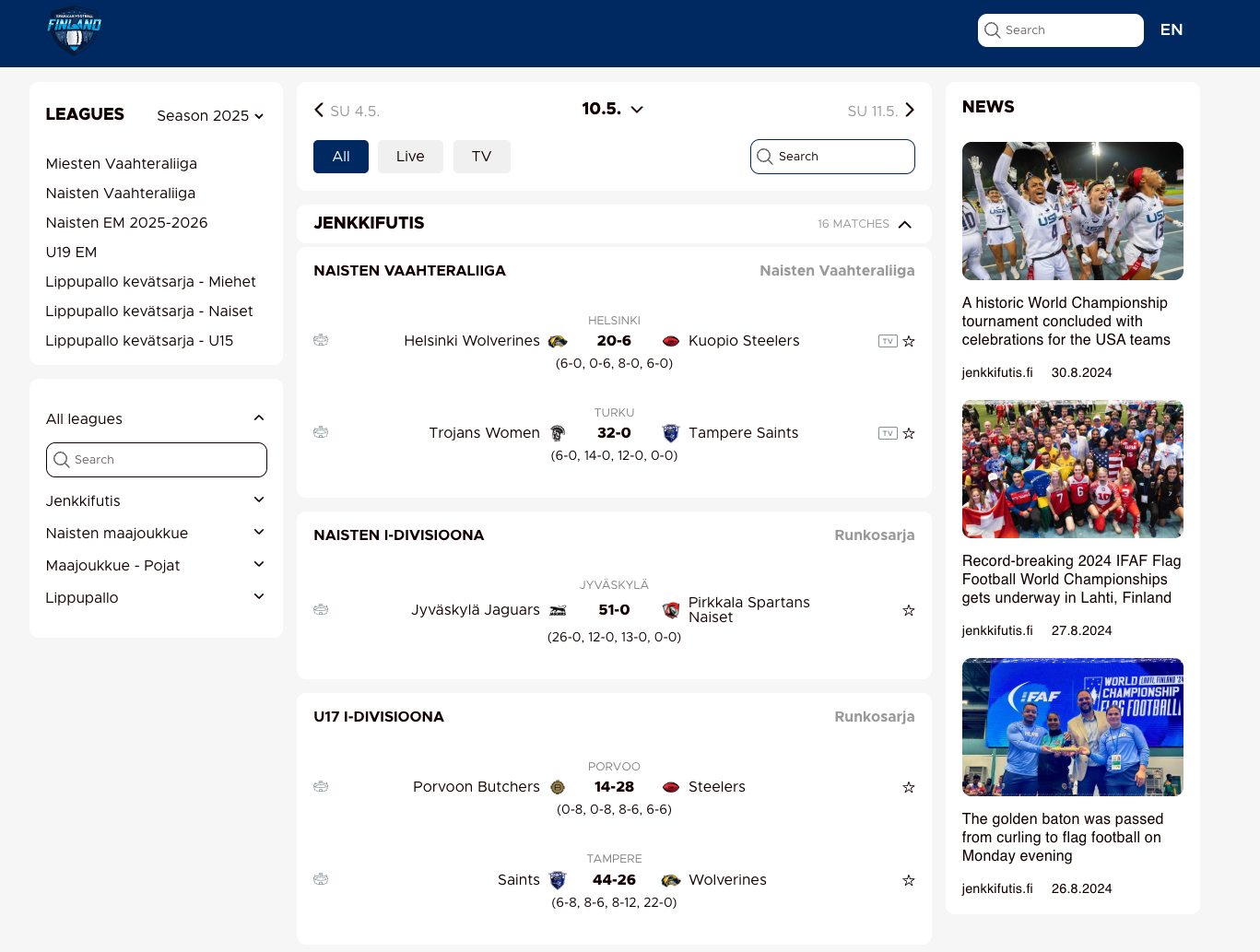Click Pirkkala Spartans Naiset team logo
Screen dimensions: 1260x952
coord(671,610)
